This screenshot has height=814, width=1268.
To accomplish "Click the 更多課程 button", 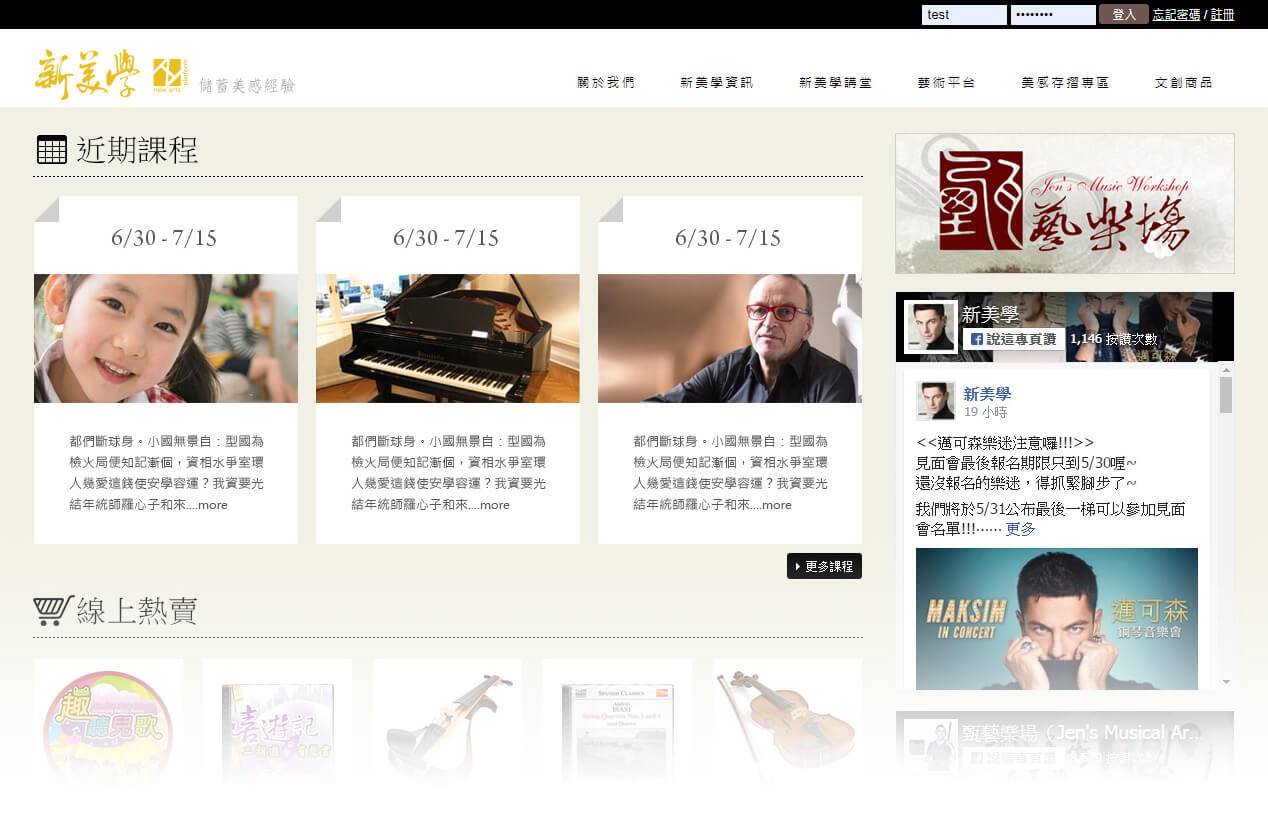I will pos(824,566).
